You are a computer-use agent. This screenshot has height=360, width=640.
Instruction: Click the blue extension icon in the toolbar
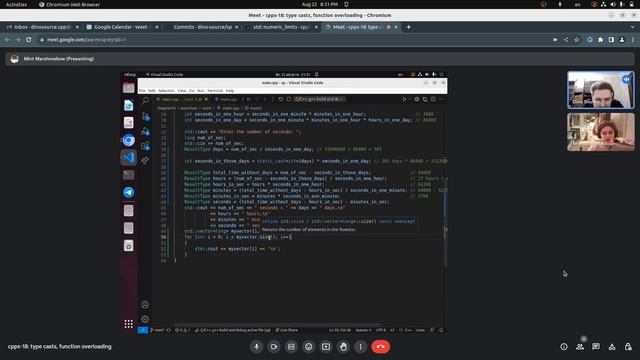pyautogui.click(x=590, y=40)
